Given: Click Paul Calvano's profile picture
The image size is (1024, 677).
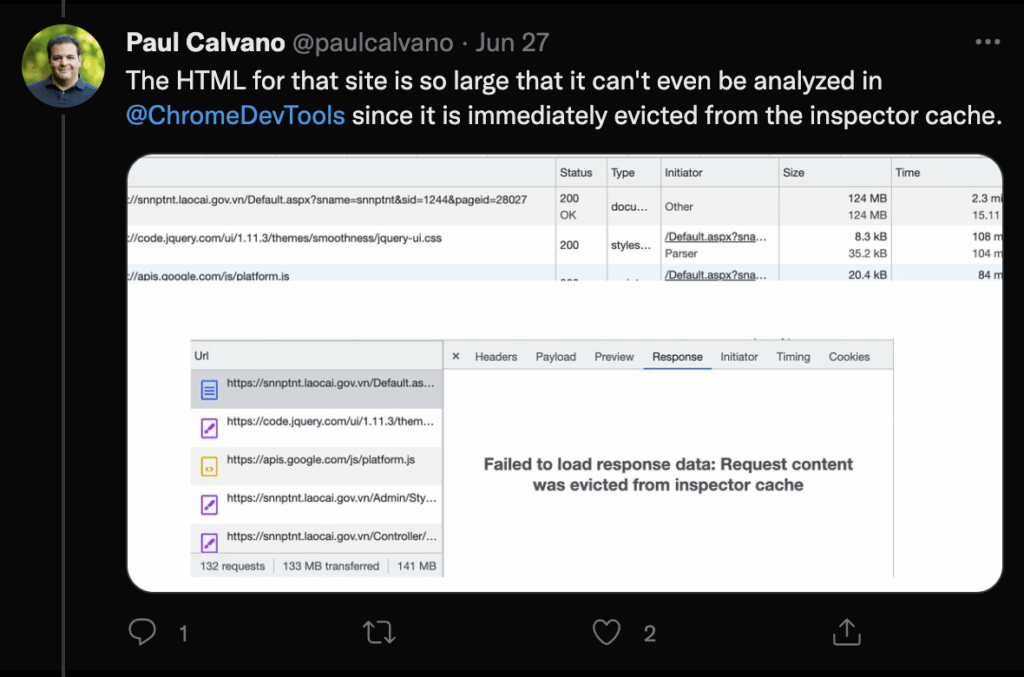Looking at the screenshot, I should (63, 66).
